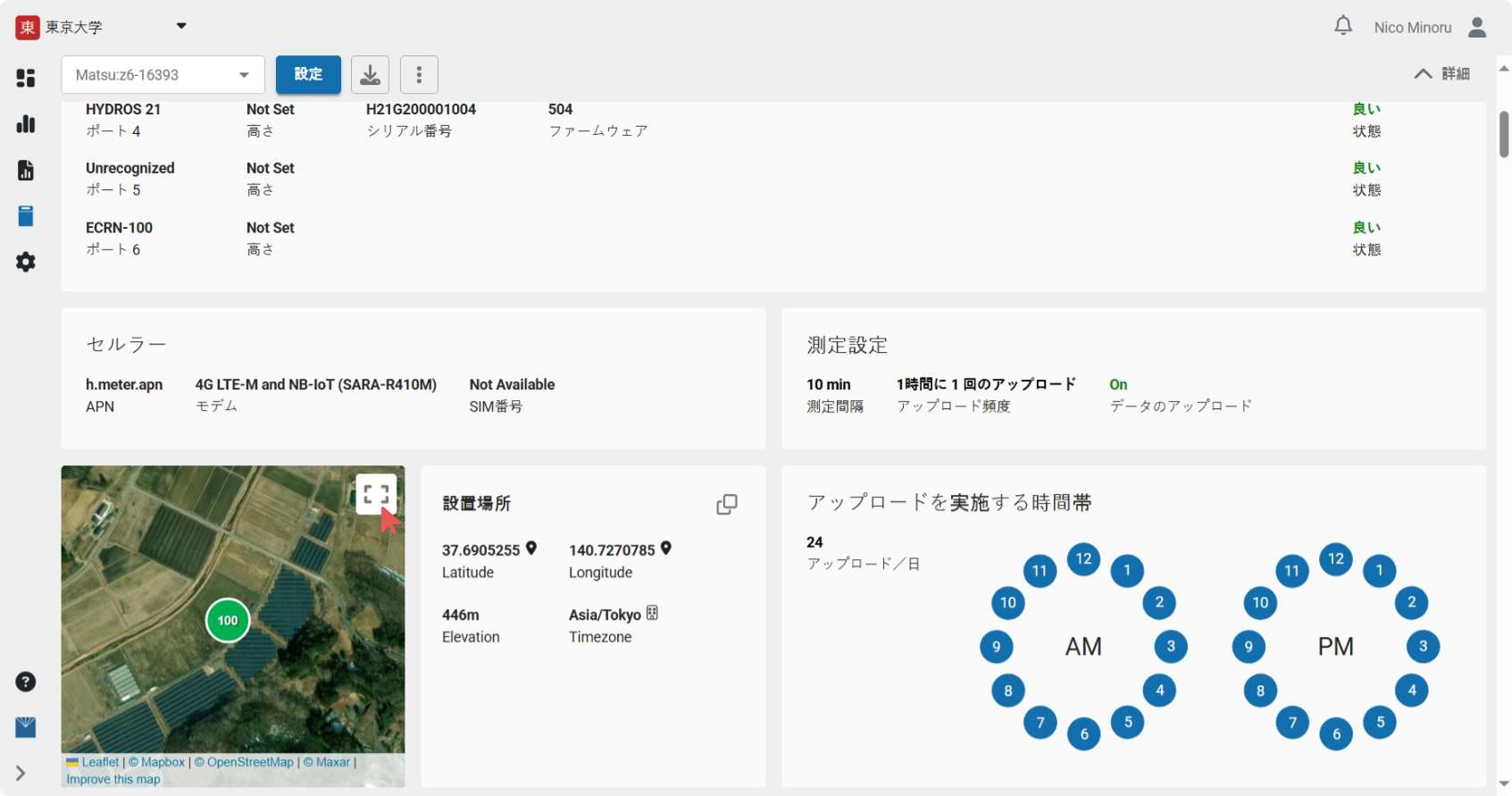Open the Matsu:z6-16393 device dropdown
Viewport: 1512px width, 796px height.
(x=163, y=74)
